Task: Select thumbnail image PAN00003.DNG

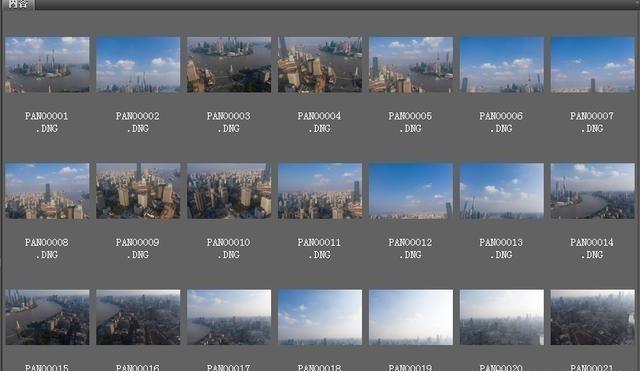Action: coord(229,64)
